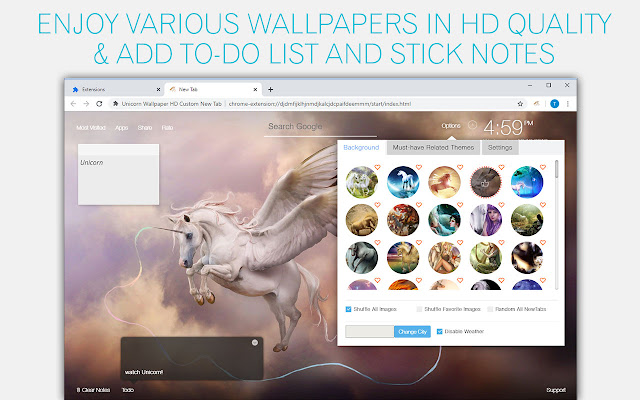This screenshot has width=640, height=400.
Task: Open the Apps menu
Action: coord(121,128)
